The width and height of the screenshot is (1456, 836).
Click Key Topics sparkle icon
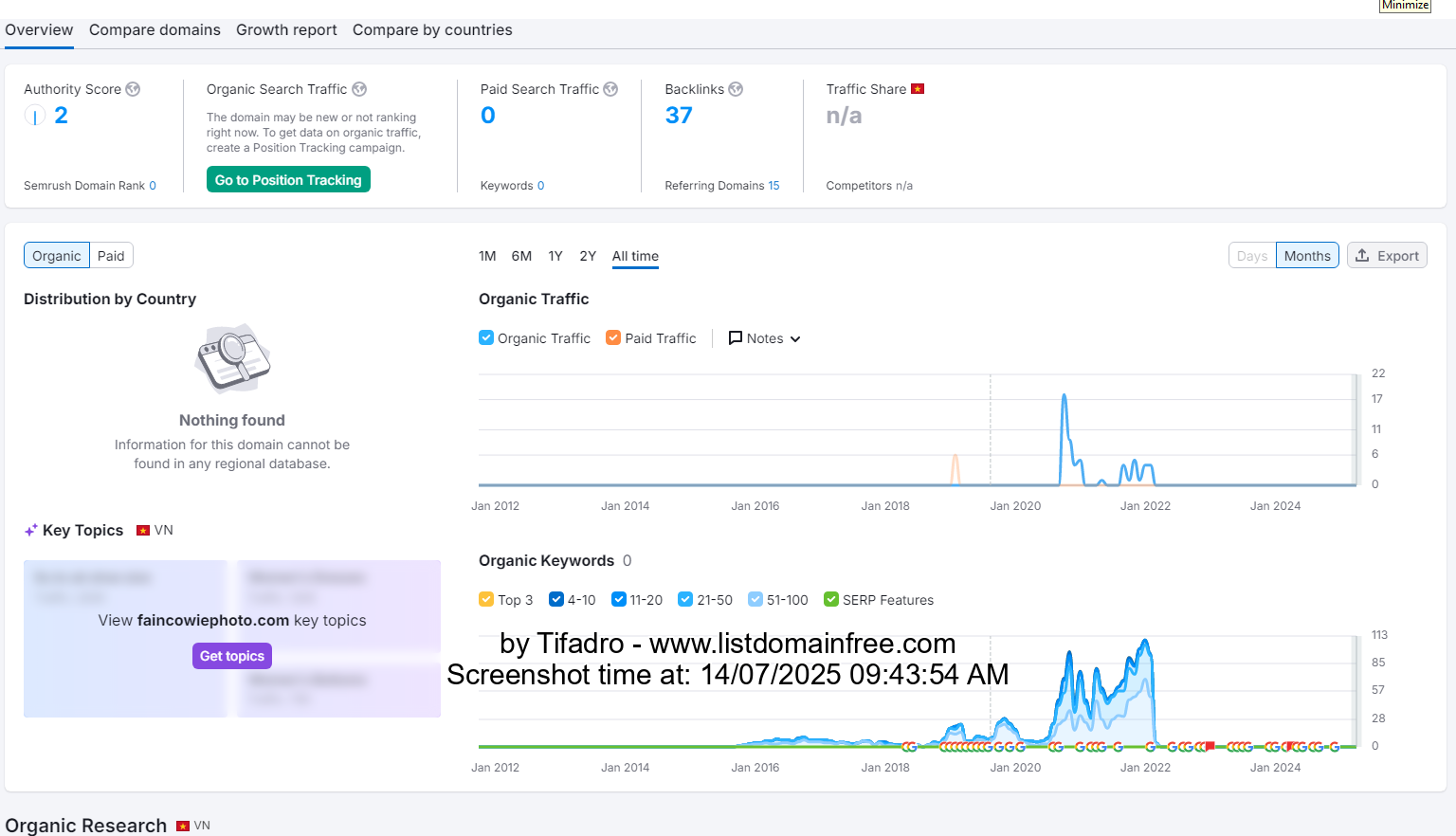(31, 531)
